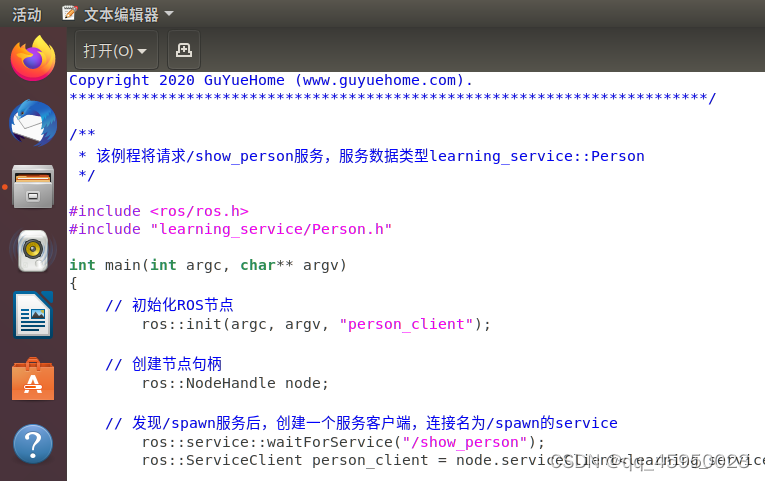Image resolution: width=765 pixels, height=481 pixels.
Task: Click the new document toolbar icon
Action: pos(184,50)
